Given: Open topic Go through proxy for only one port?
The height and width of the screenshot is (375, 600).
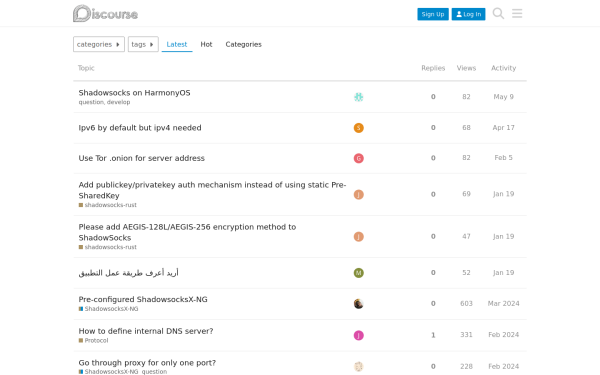Looking at the screenshot, I should pyautogui.click(x=147, y=363).
